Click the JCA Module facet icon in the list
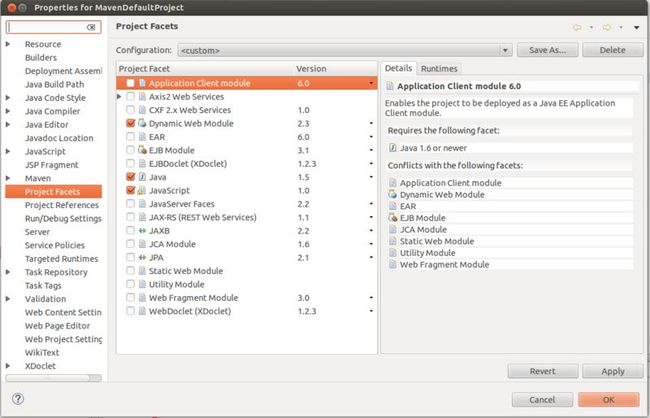The image size is (650, 418). click(142, 244)
